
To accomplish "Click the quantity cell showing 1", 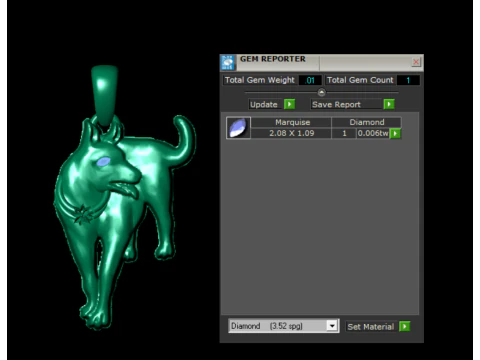I will click(x=344, y=133).
